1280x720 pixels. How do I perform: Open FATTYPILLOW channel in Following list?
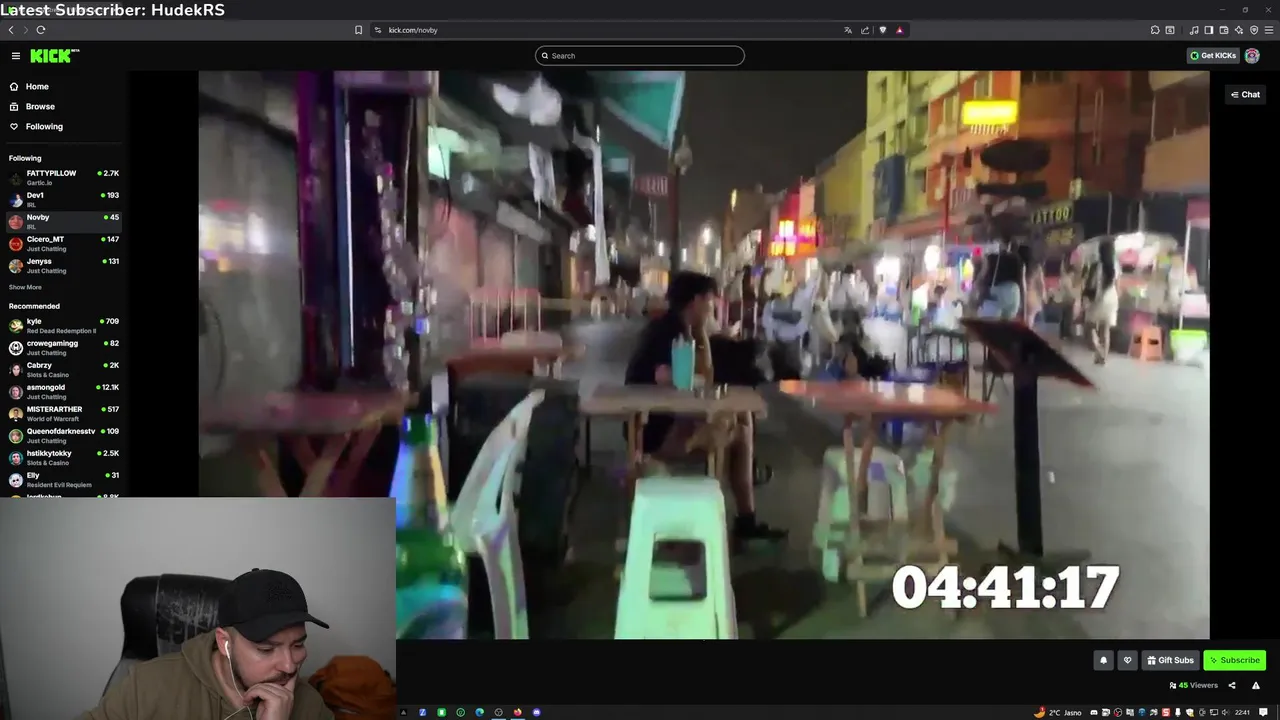pos(64,177)
